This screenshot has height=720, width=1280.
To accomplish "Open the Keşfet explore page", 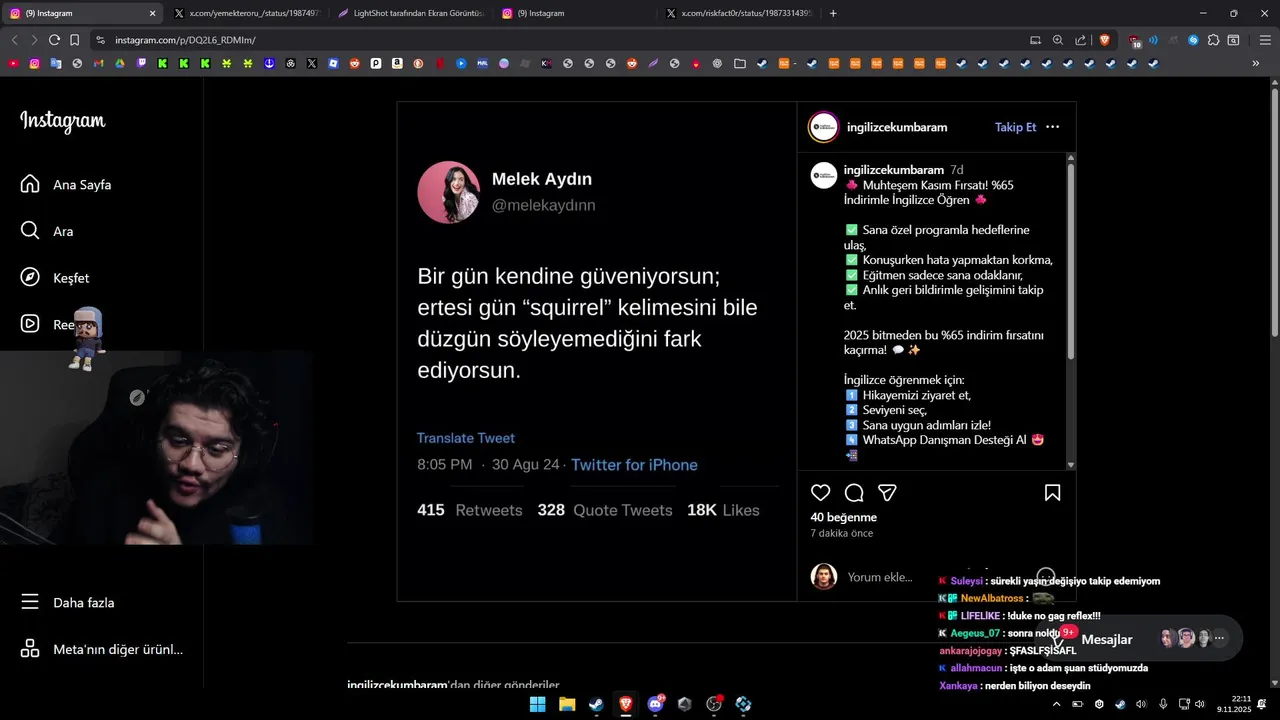I will click(x=55, y=278).
